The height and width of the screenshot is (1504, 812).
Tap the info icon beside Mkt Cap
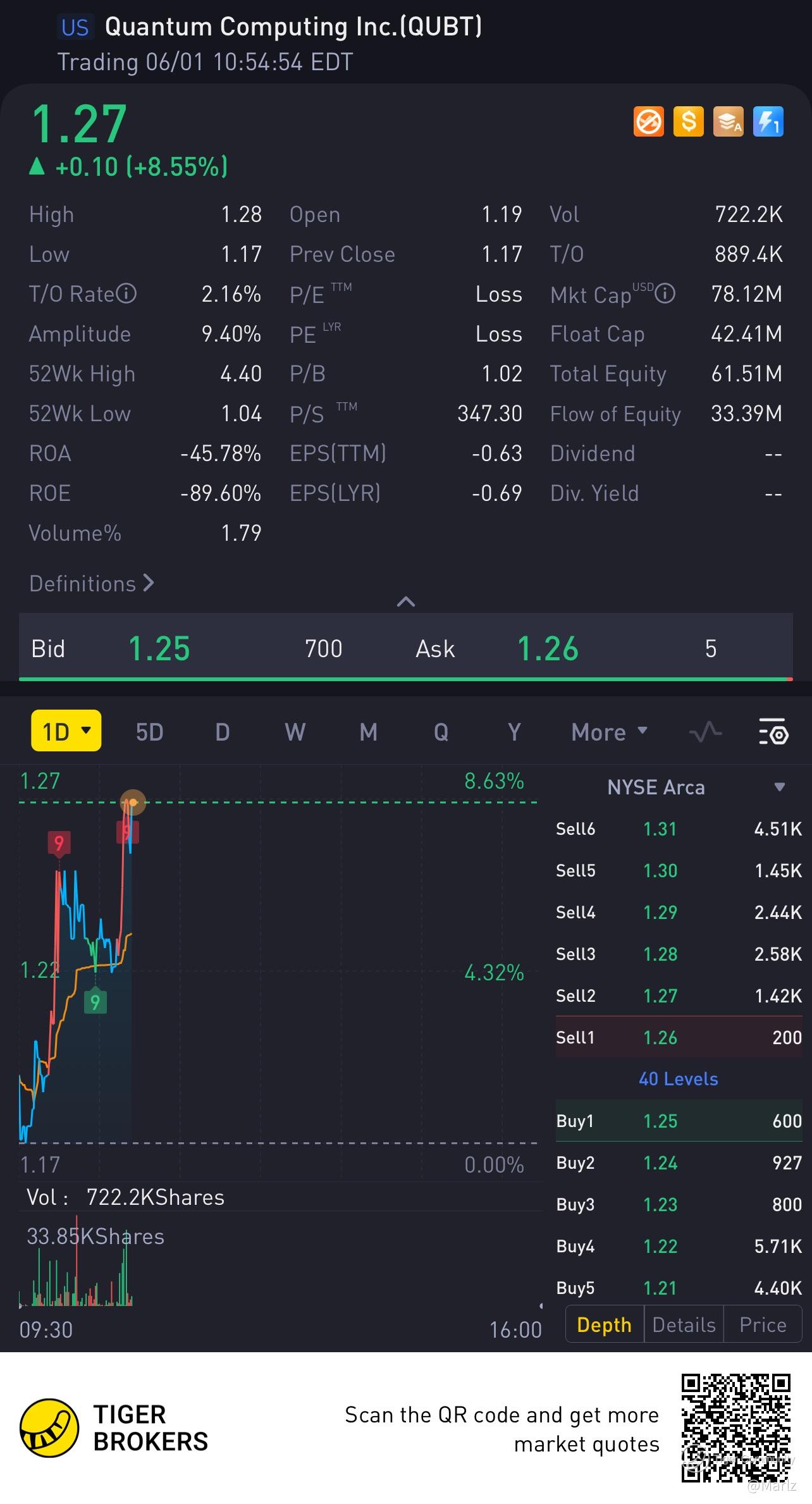[665, 293]
